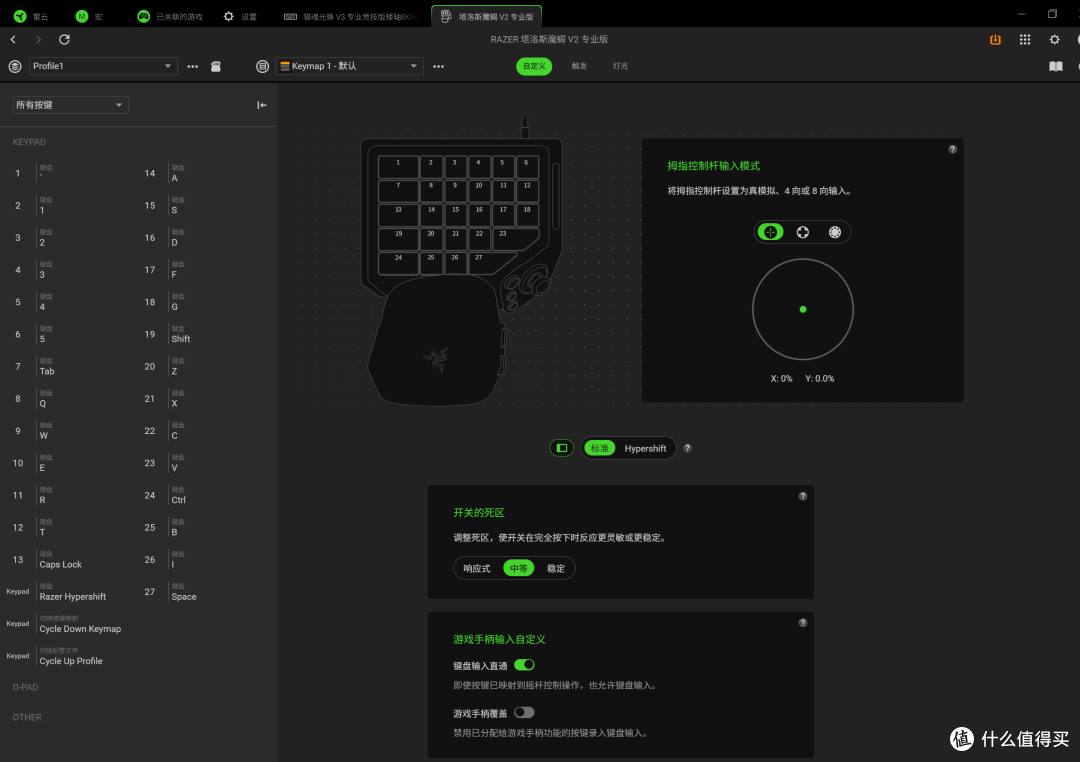Select the 塔洛斯魔蝎 V2 专业版 device tab
The height and width of the screenshot is (762, 1080).
[x=486, y=17]
